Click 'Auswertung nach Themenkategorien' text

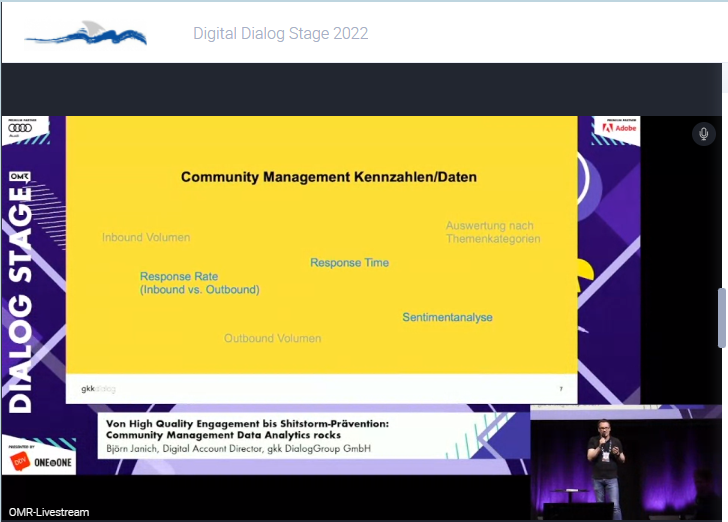pos(493,232)
